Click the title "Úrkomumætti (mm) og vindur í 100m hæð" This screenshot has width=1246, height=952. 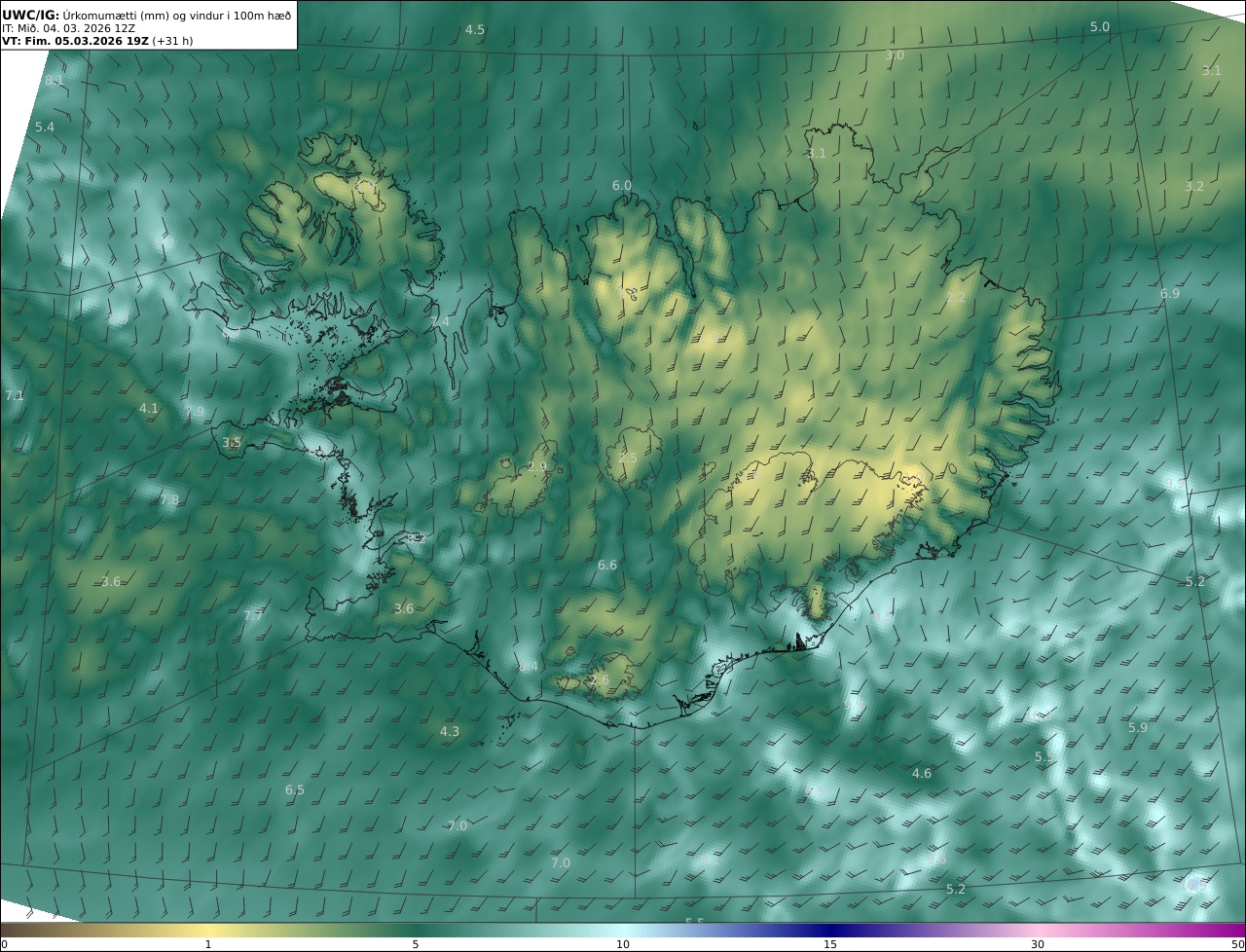(177, 15)
